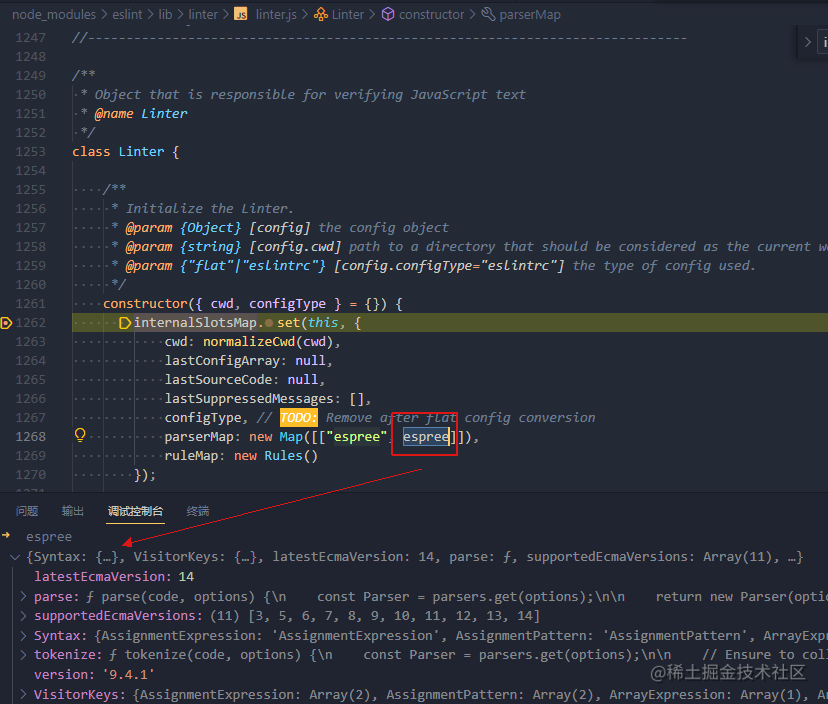Click the linter.js file breadcrumb
Image resolution: width=828 pixels, height=704 pixels.
[276, 15]
